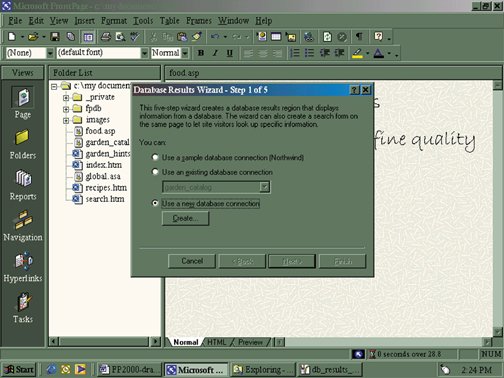
Task: Cancel the Database Results Wizard
Action: pyautogui.click(x=192, y=261)
